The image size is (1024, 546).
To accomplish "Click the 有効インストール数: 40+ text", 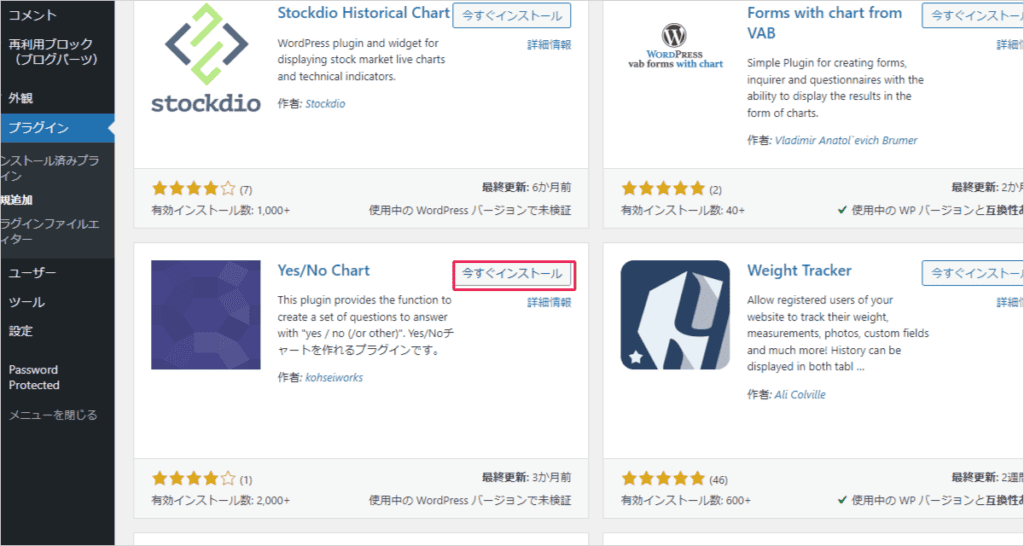I will click(x=682, y=210).
